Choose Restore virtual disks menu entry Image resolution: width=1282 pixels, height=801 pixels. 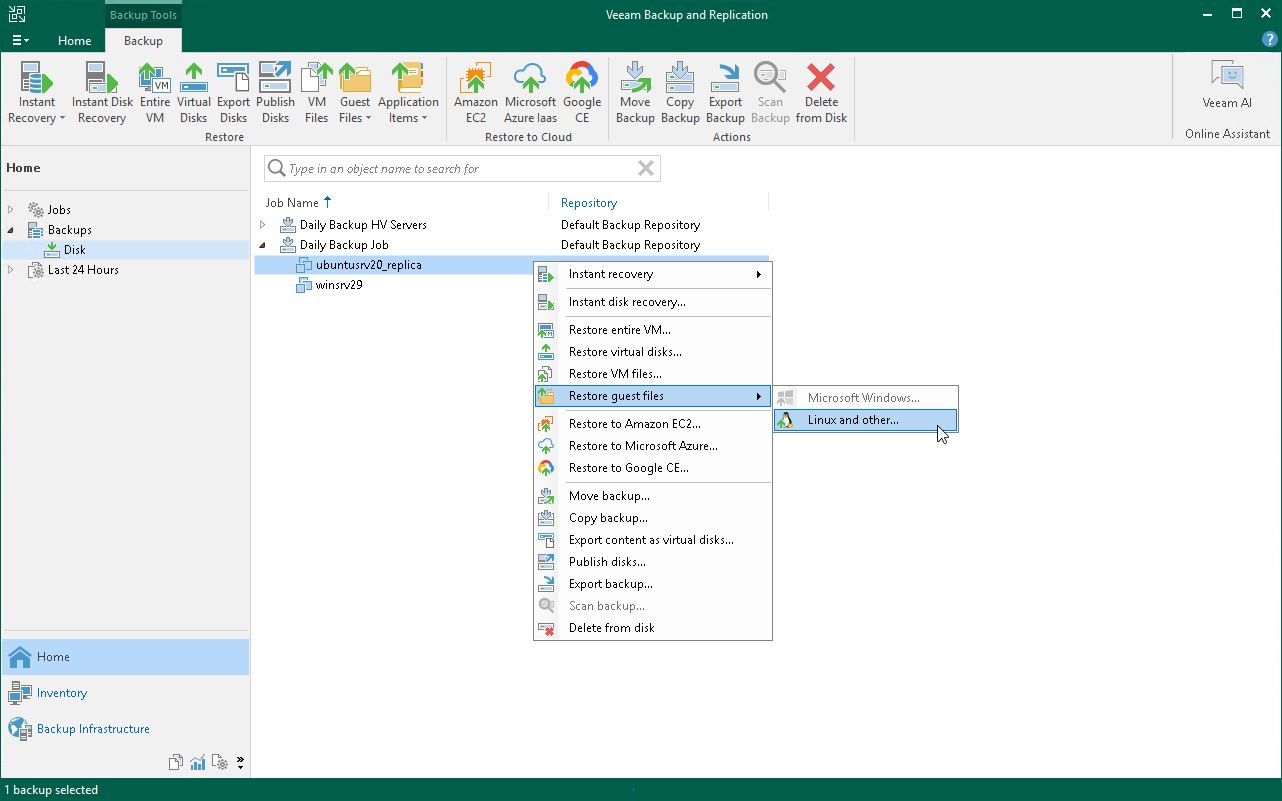(x=653, y=352)
